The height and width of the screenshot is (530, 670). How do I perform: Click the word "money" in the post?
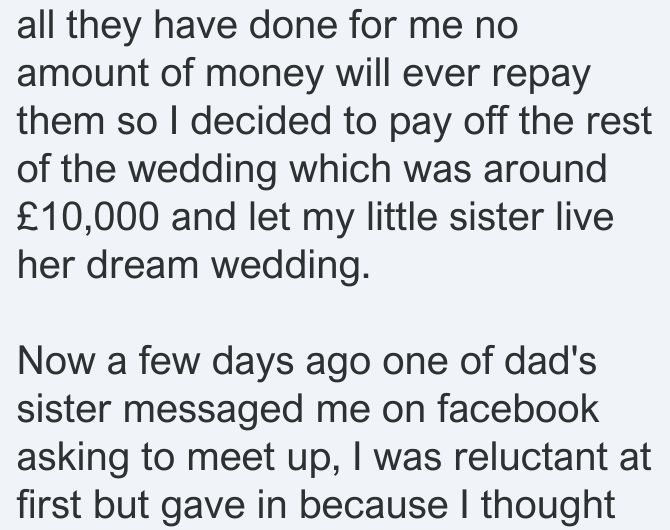[264, 75]
